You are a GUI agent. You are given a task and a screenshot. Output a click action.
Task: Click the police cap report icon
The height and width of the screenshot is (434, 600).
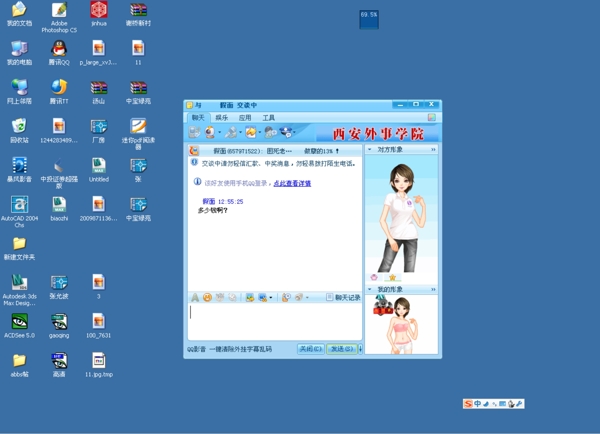tap(286, 132)
